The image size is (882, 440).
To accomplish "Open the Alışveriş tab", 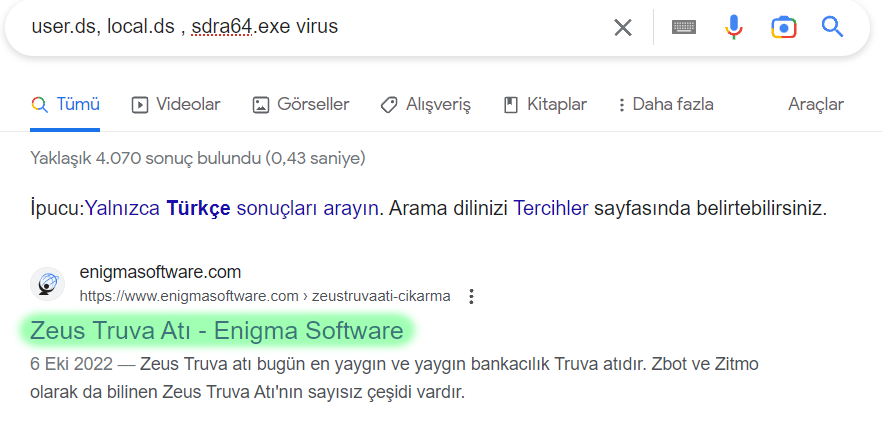I will [x=425, y=104].
